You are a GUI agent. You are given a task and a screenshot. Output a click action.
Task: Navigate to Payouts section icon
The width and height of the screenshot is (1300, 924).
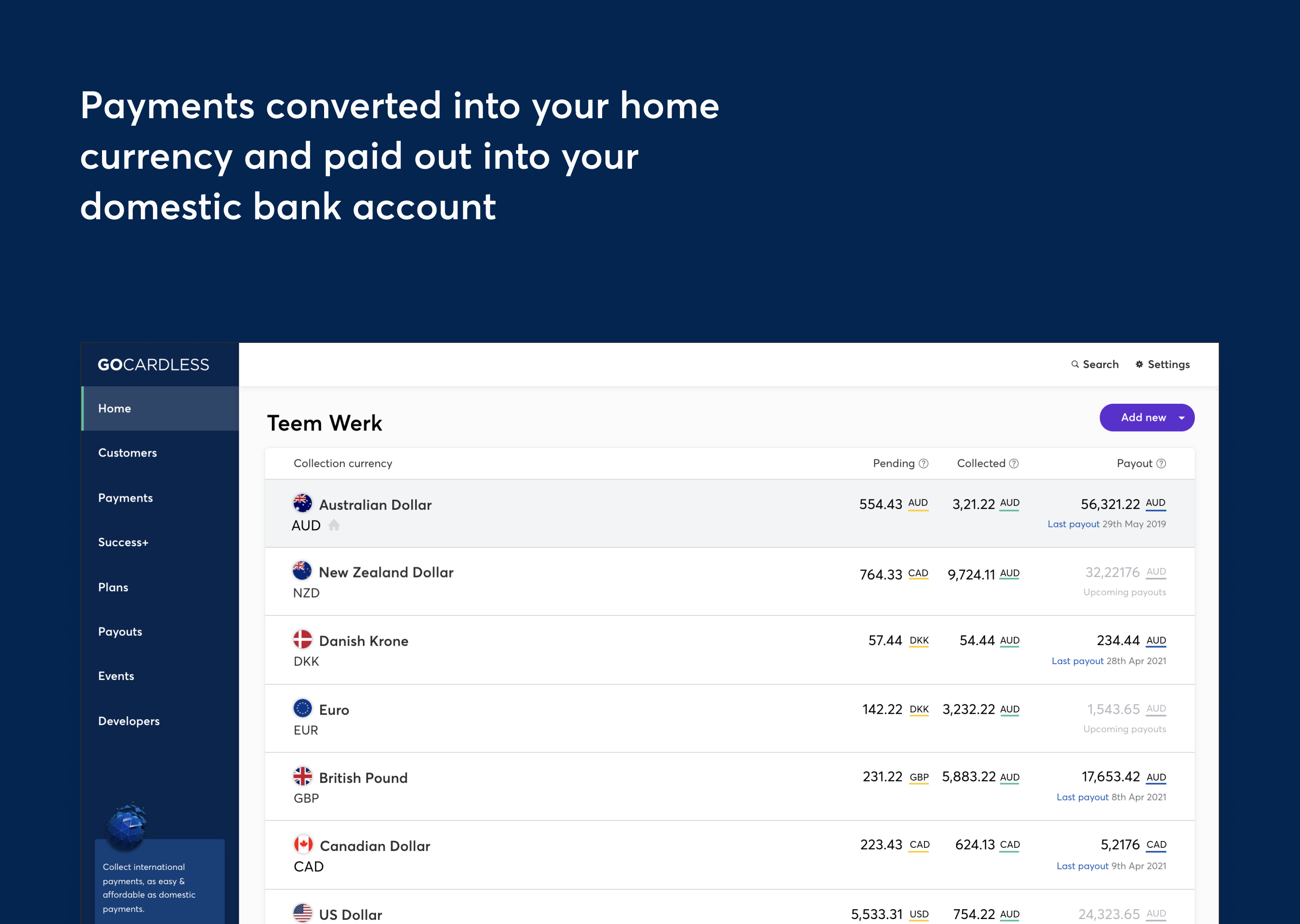pos(119,631)
